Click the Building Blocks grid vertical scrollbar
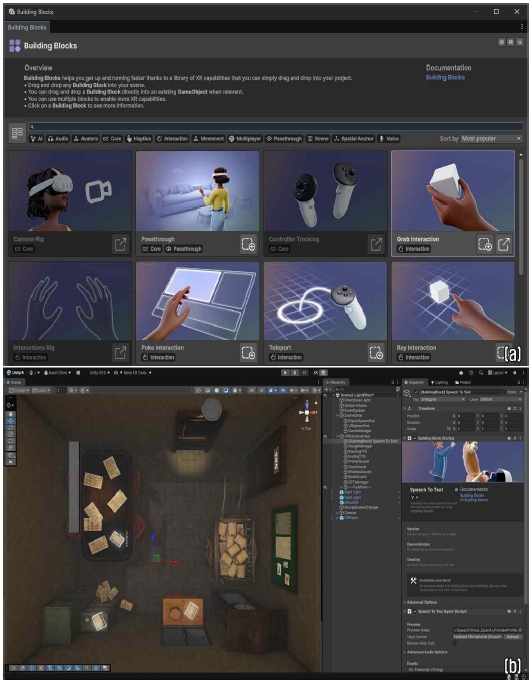 point(521,215)
